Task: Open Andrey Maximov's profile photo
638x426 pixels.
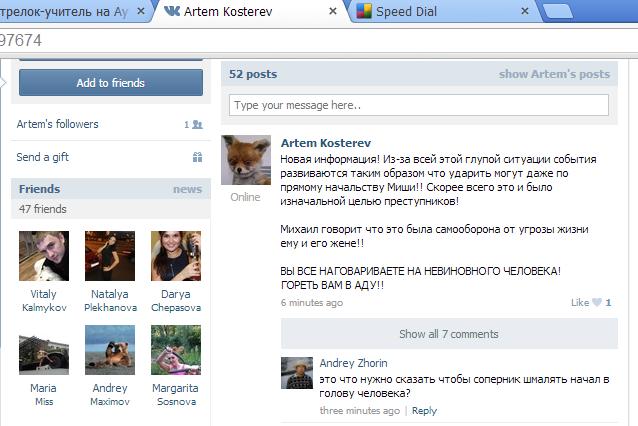Action: point(109,349)
